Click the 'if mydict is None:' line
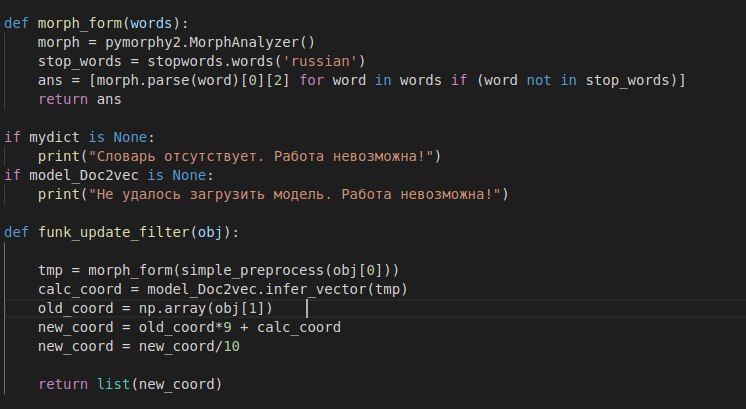This screenshot has width=746, height=409. pos(79,137)
